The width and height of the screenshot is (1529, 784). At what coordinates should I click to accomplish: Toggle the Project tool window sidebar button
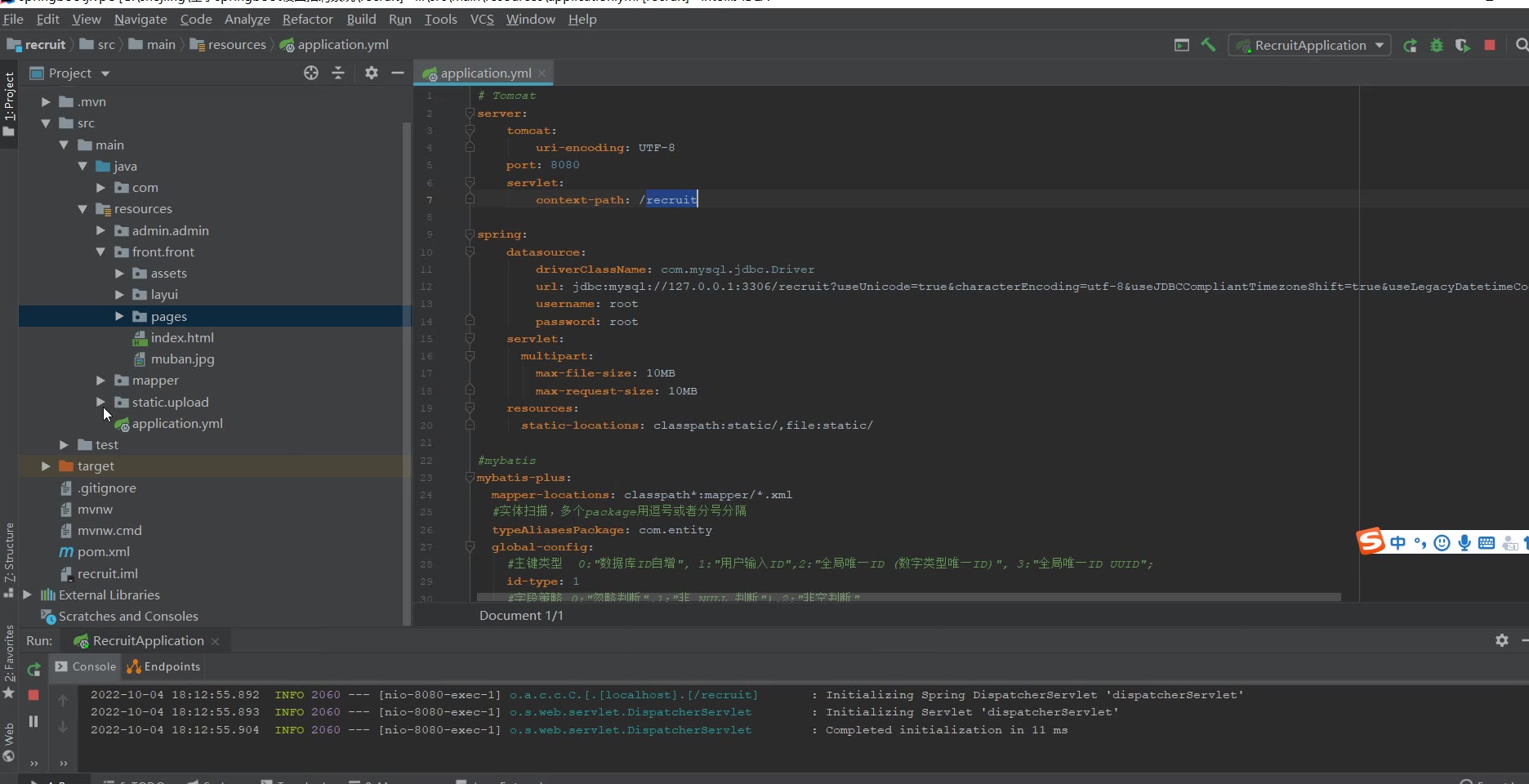tap(9, 102)
